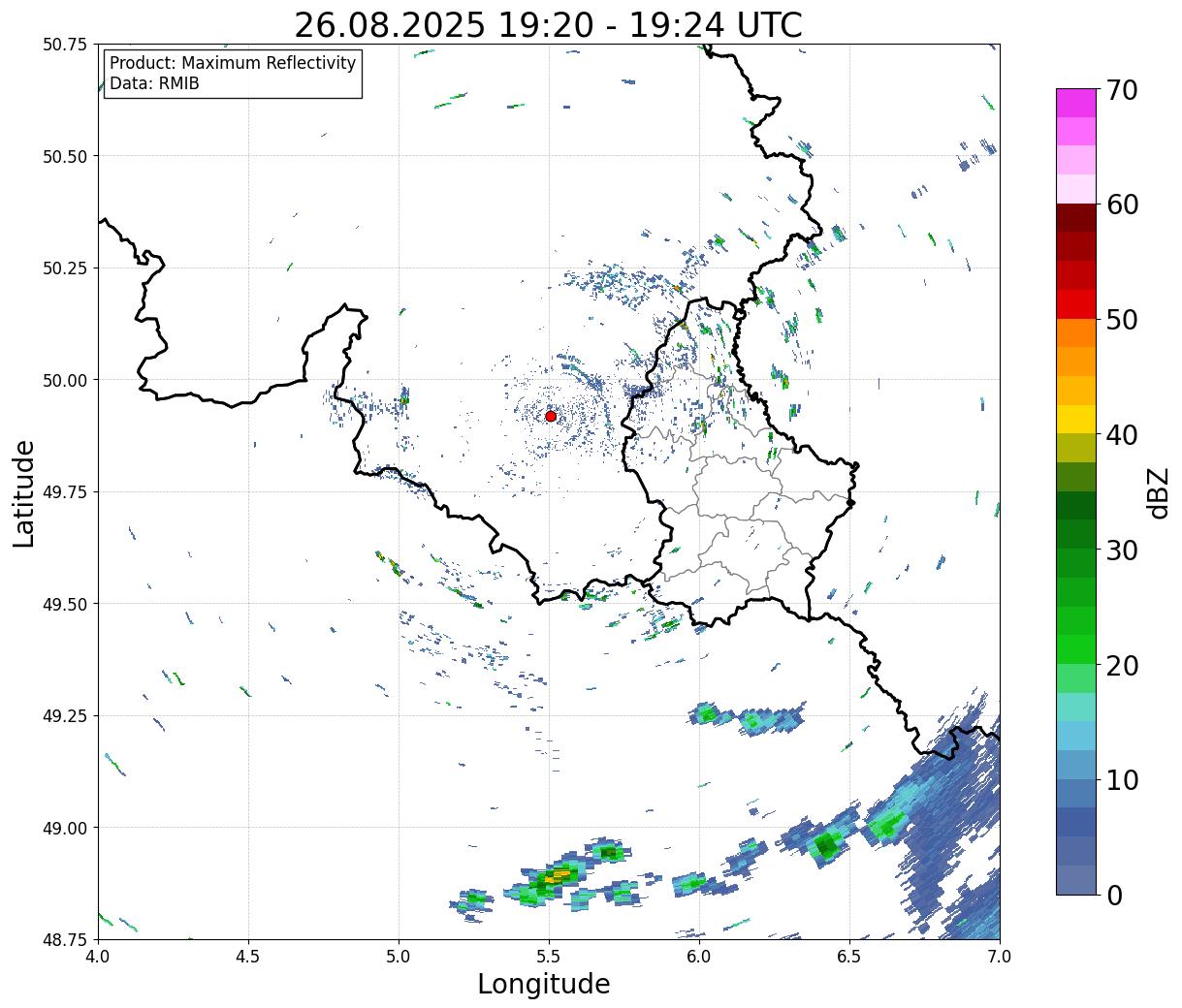Click the colorbar tick label 50

[1121, 320]
